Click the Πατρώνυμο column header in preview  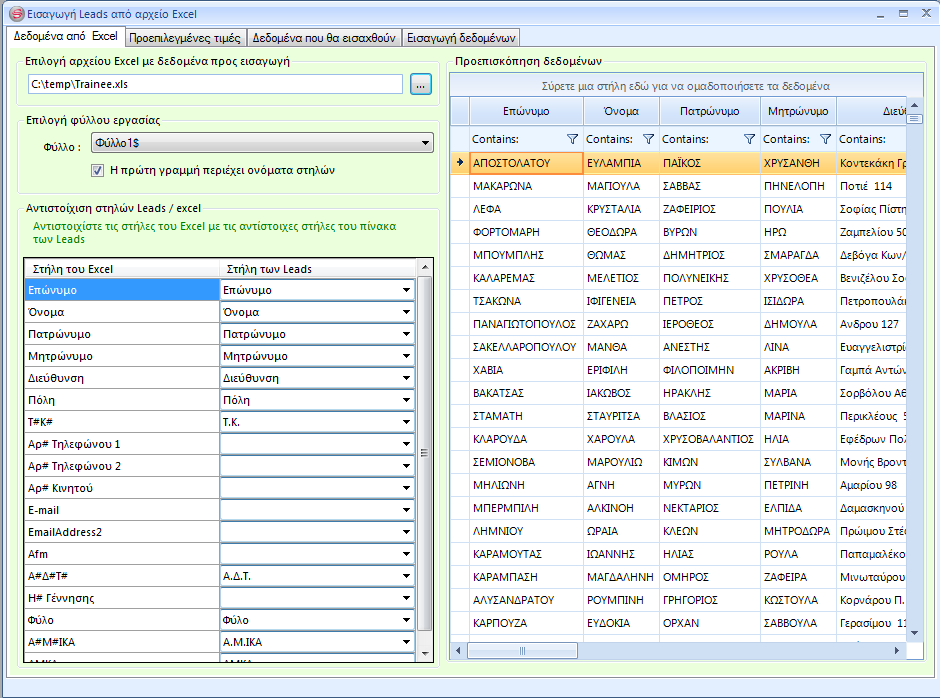click(709, 111)
